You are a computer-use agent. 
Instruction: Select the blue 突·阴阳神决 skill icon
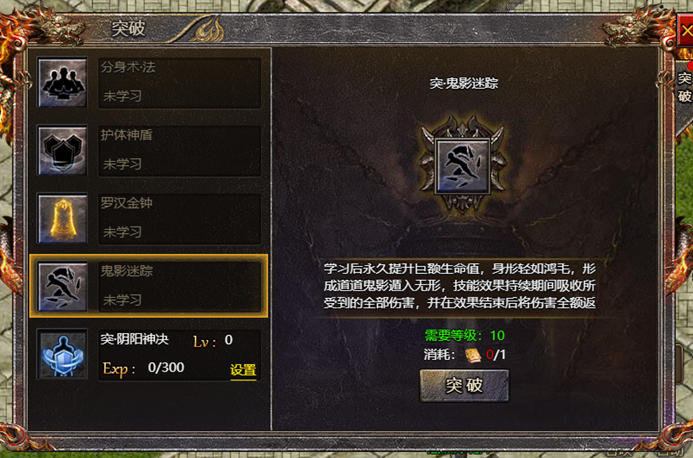(x=62, y=355)
